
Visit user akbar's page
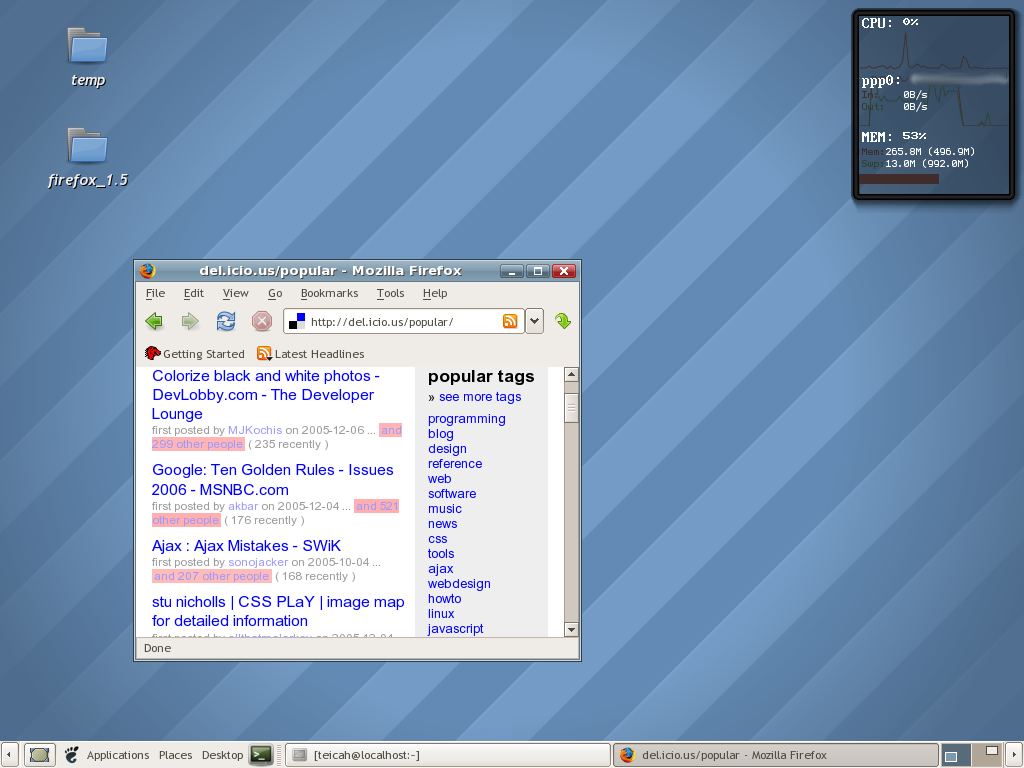(x=243, y=506)
